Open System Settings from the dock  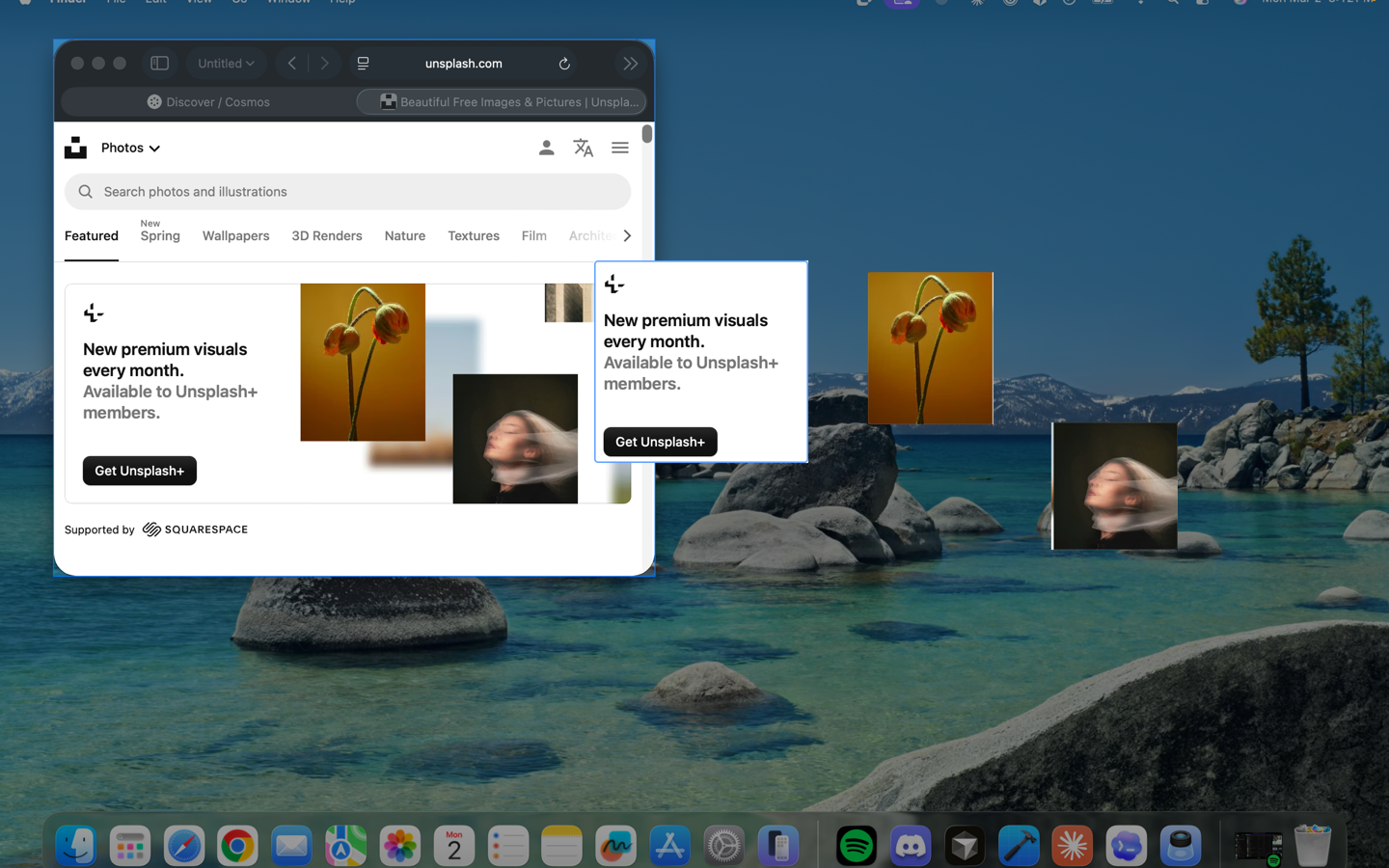(723, 846)
